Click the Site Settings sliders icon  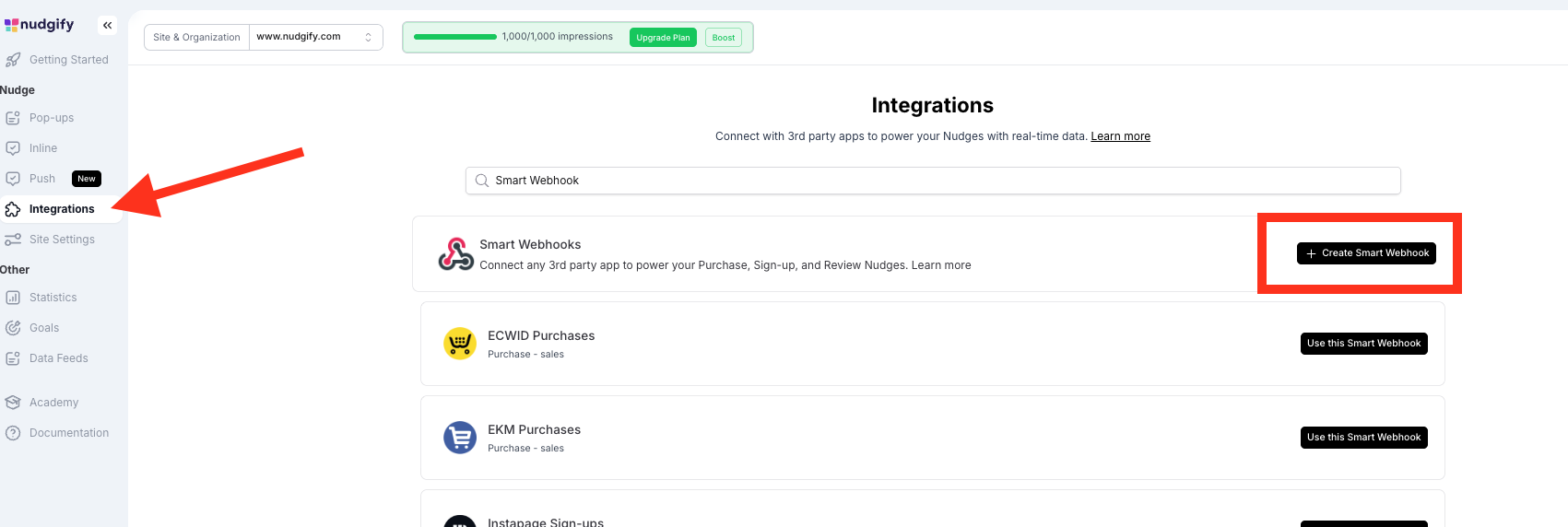(x=13, y=240)
